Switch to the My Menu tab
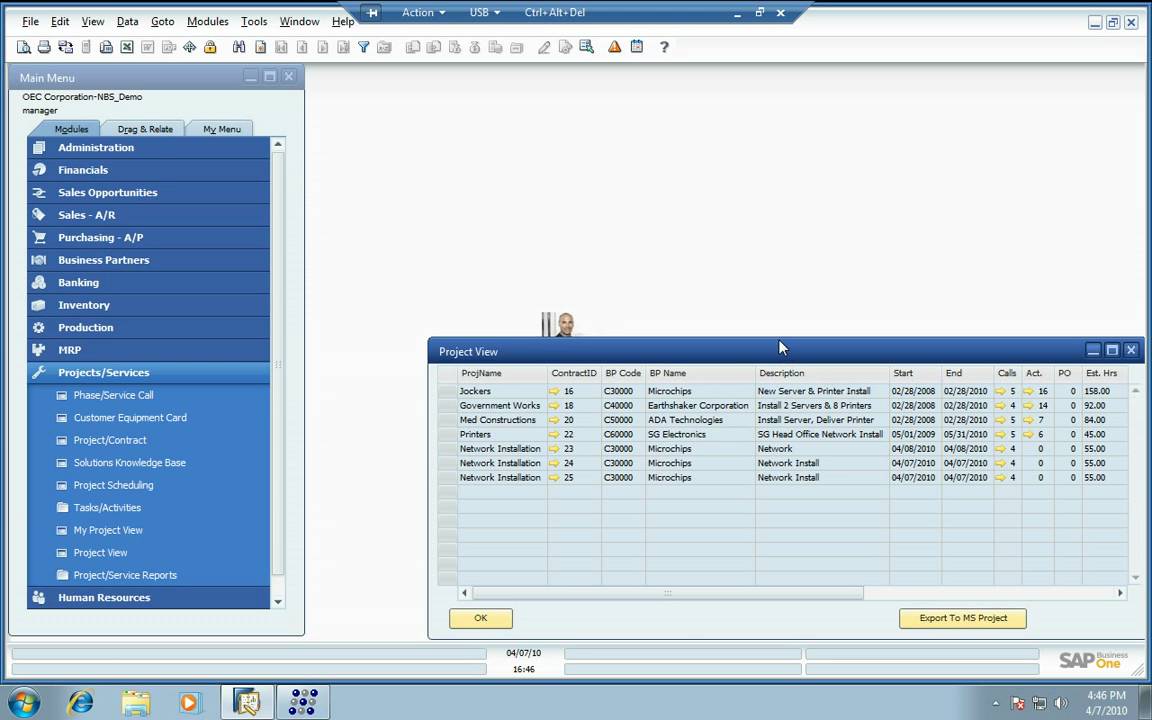 point(222,129)
